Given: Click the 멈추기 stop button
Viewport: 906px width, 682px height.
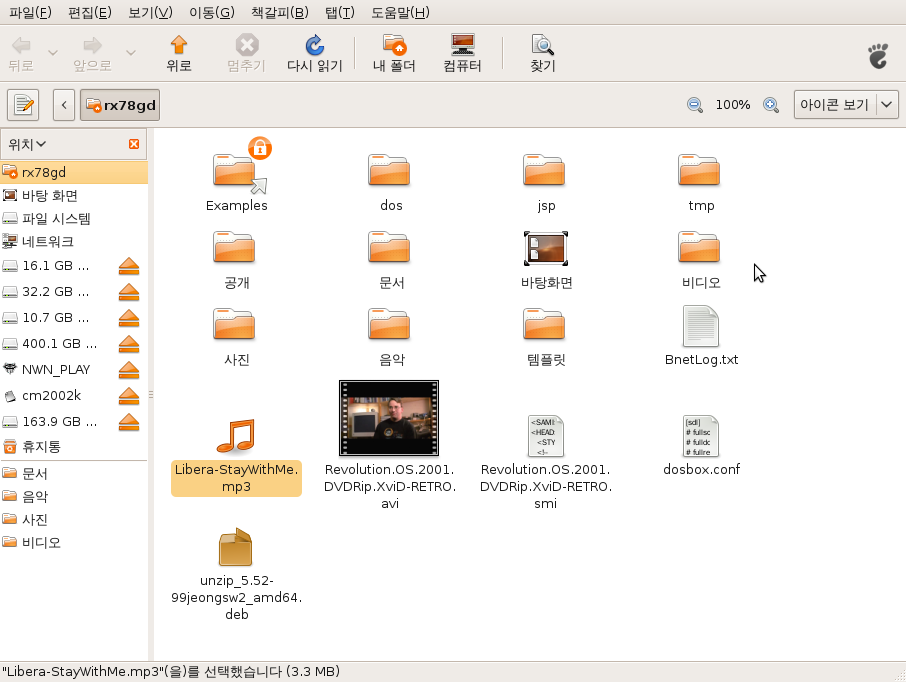Looking at the screenshot, I should (246, 53).
